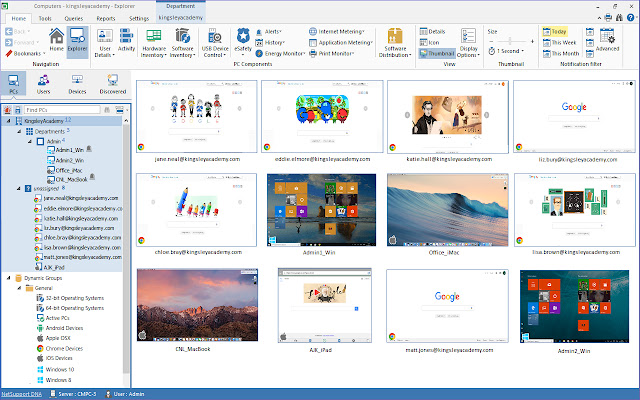
Task: Open the Alerts component
Action: point(269,31)
